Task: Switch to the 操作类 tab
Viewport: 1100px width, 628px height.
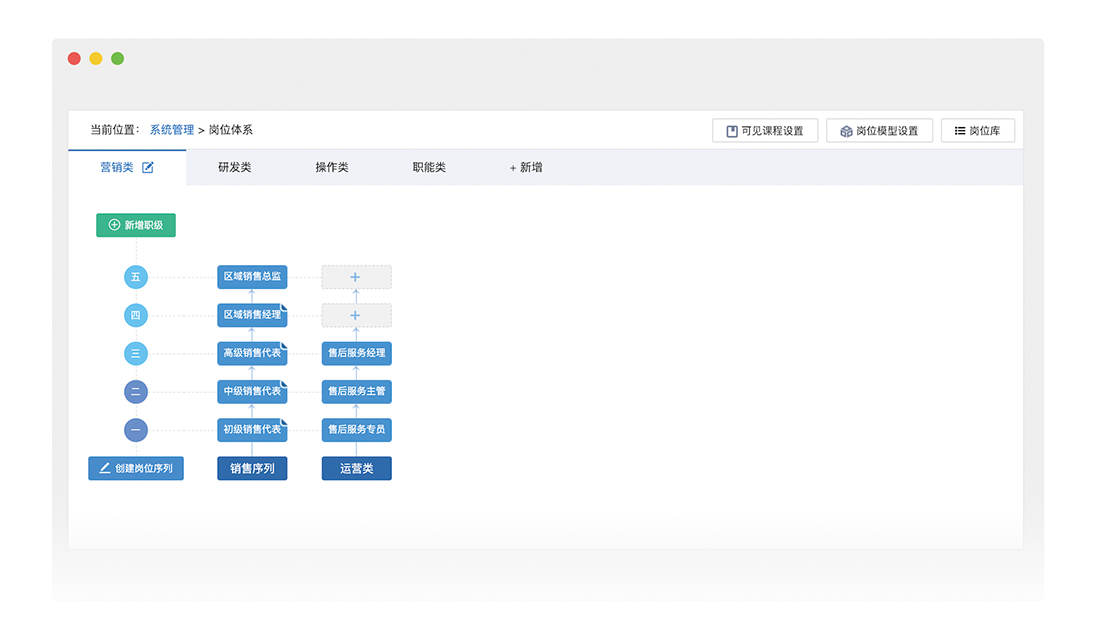Action: pos(331,168)
